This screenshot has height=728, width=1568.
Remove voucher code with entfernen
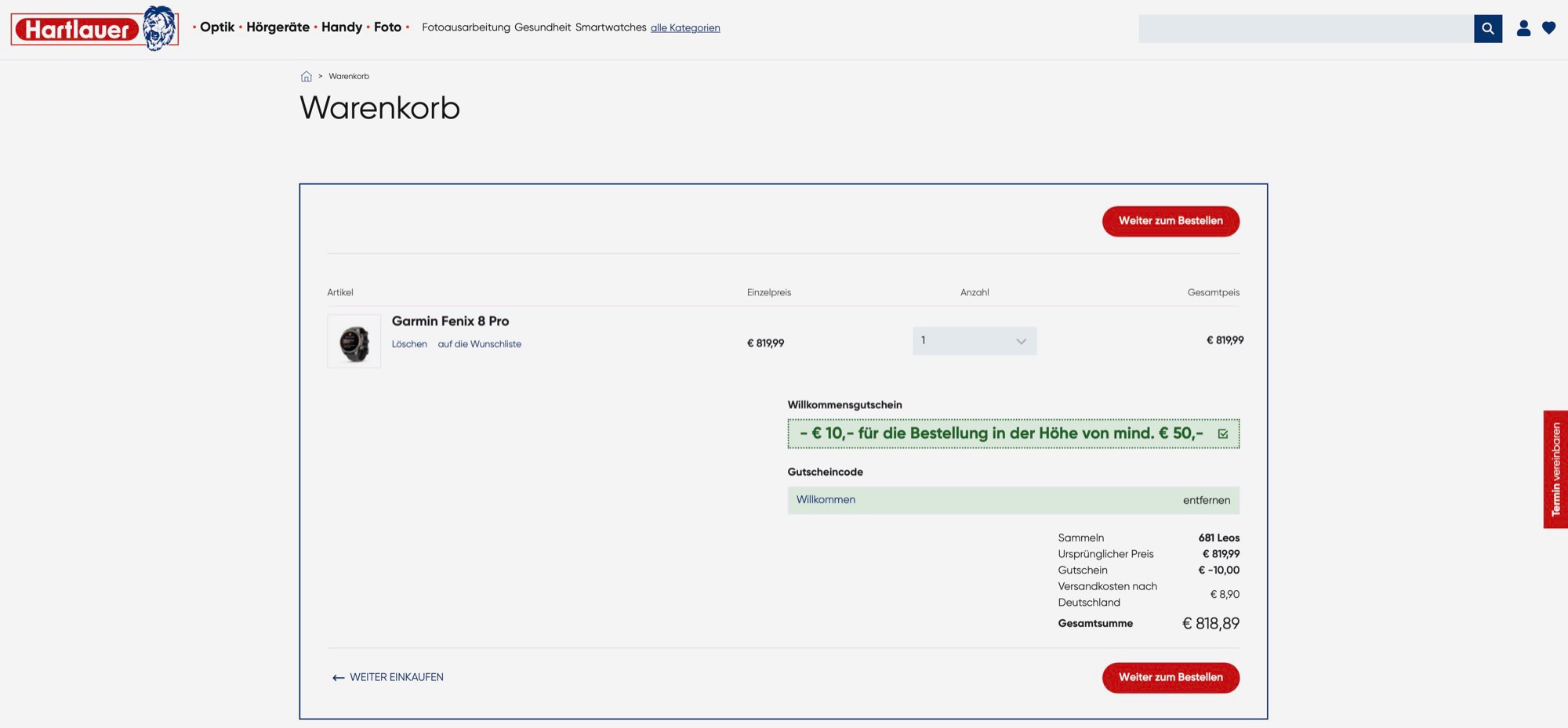tap(1207, 500)
